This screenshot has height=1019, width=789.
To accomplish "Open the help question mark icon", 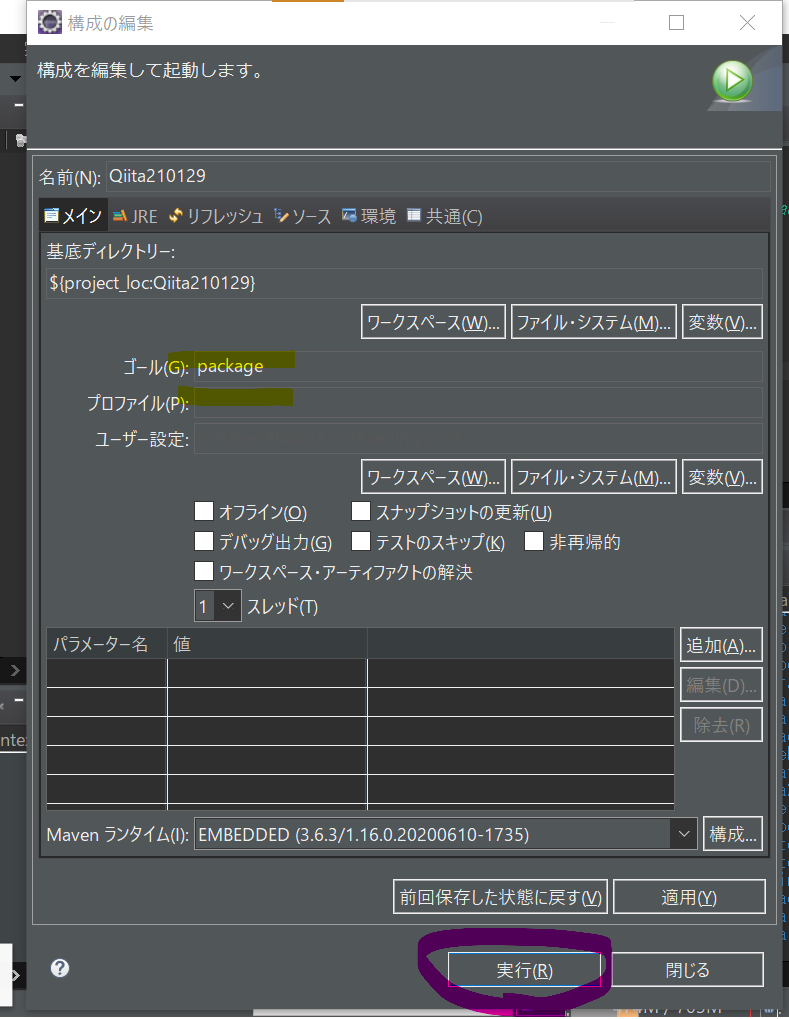I will coord(60,968).
